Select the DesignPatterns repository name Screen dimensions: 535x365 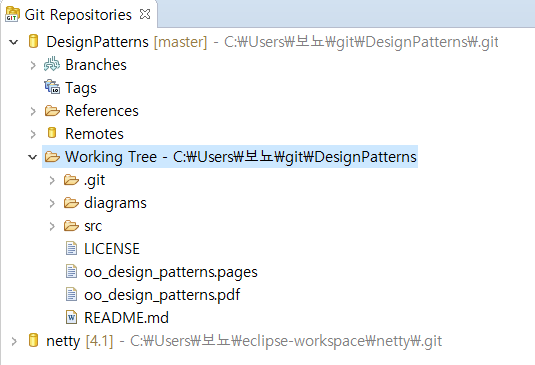click(98, 42)
